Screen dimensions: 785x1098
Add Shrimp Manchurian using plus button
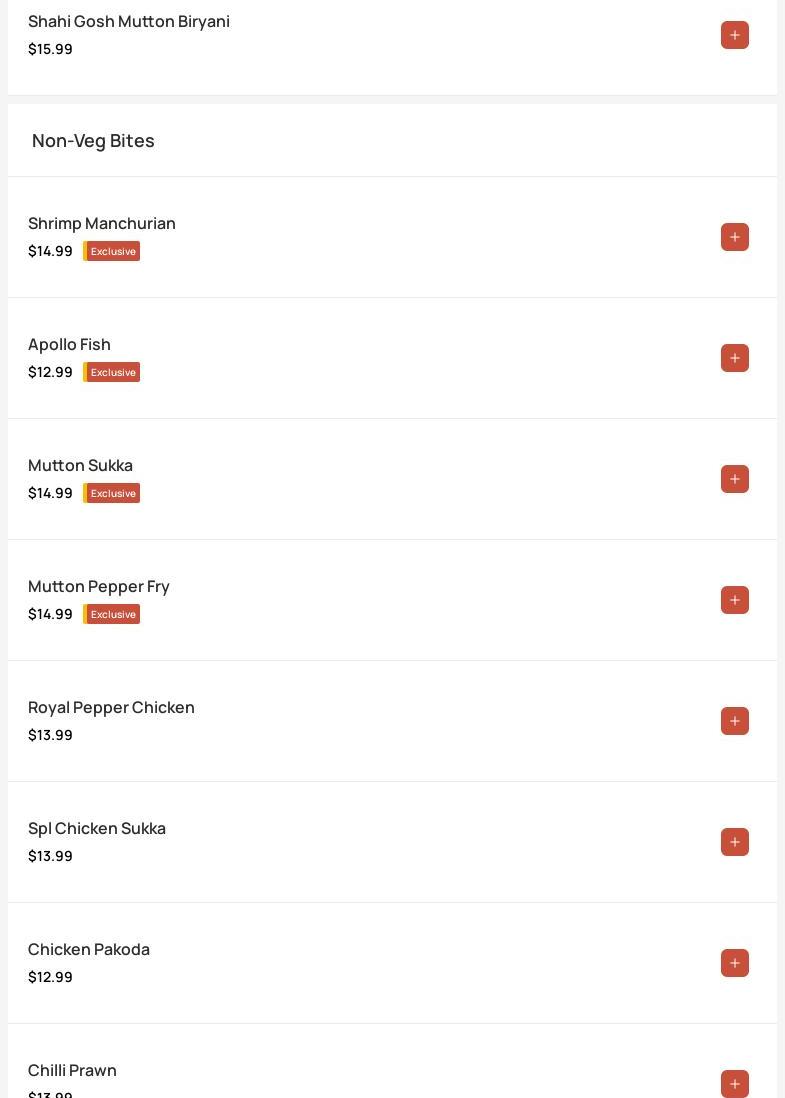point(734,237)
